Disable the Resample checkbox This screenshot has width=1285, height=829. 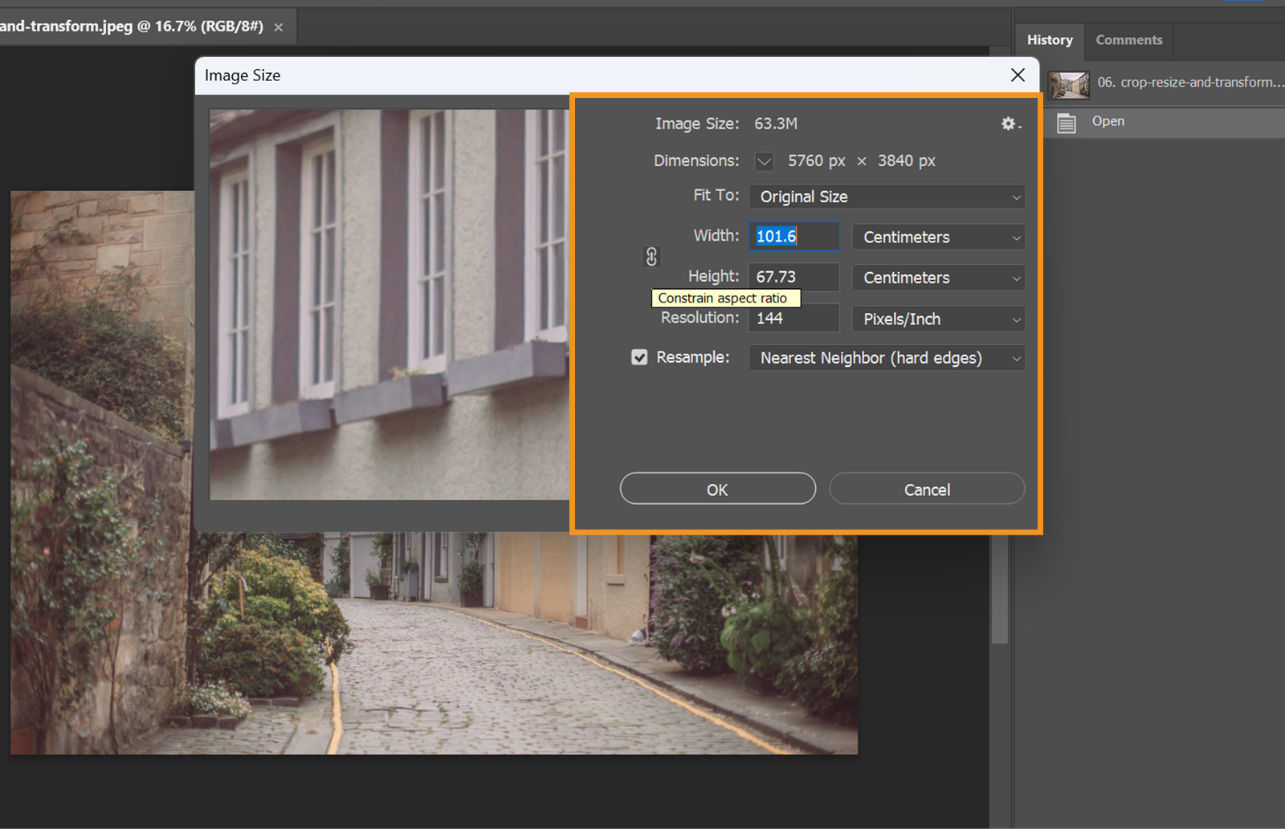pyautogui.click(x=639, y=356)
